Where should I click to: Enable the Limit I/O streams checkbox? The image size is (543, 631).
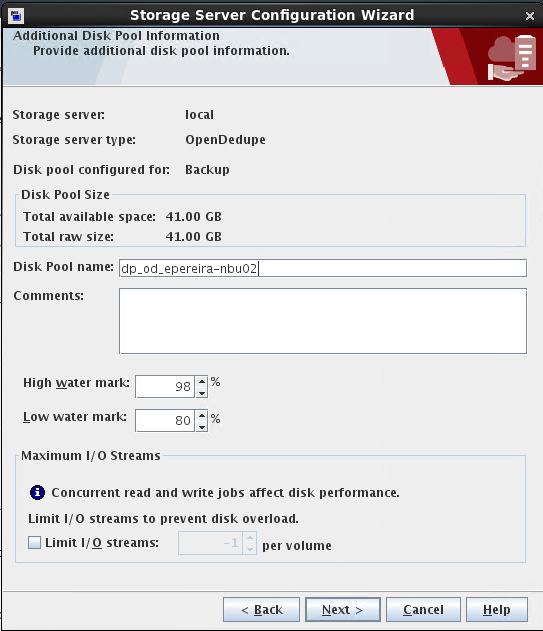[35, 542]
